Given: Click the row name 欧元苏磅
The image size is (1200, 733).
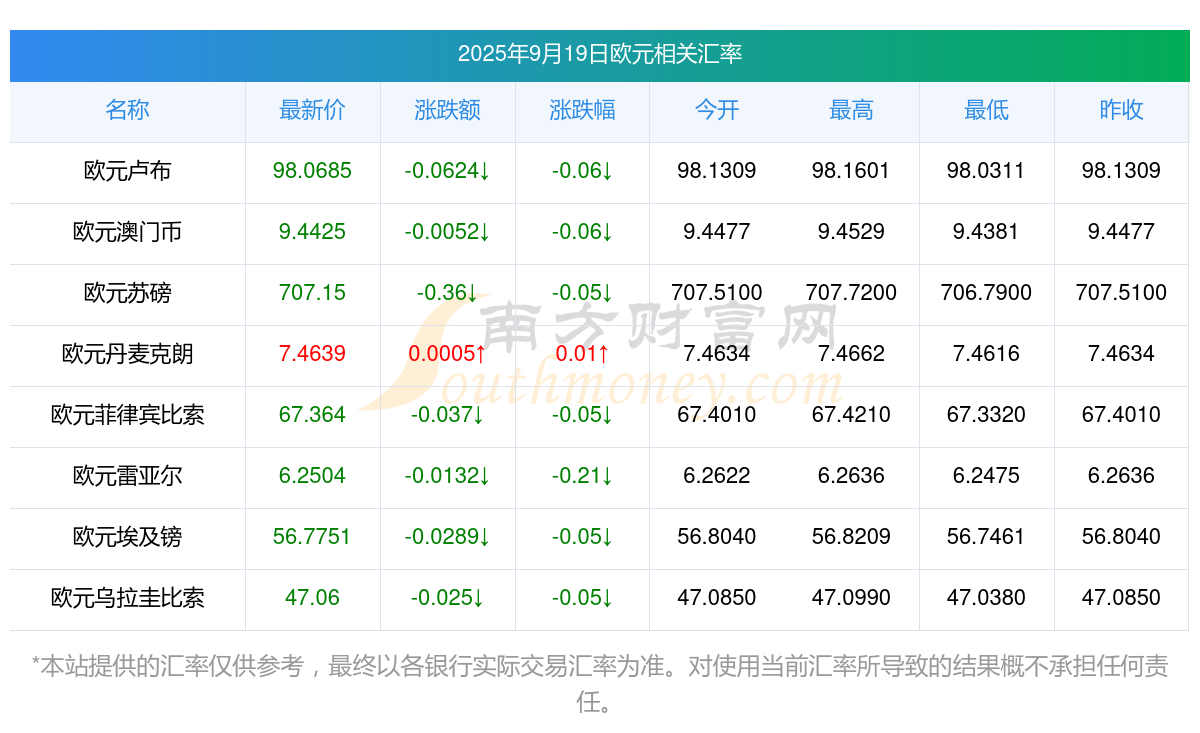Looking at the screenshot, I should 128,293.
